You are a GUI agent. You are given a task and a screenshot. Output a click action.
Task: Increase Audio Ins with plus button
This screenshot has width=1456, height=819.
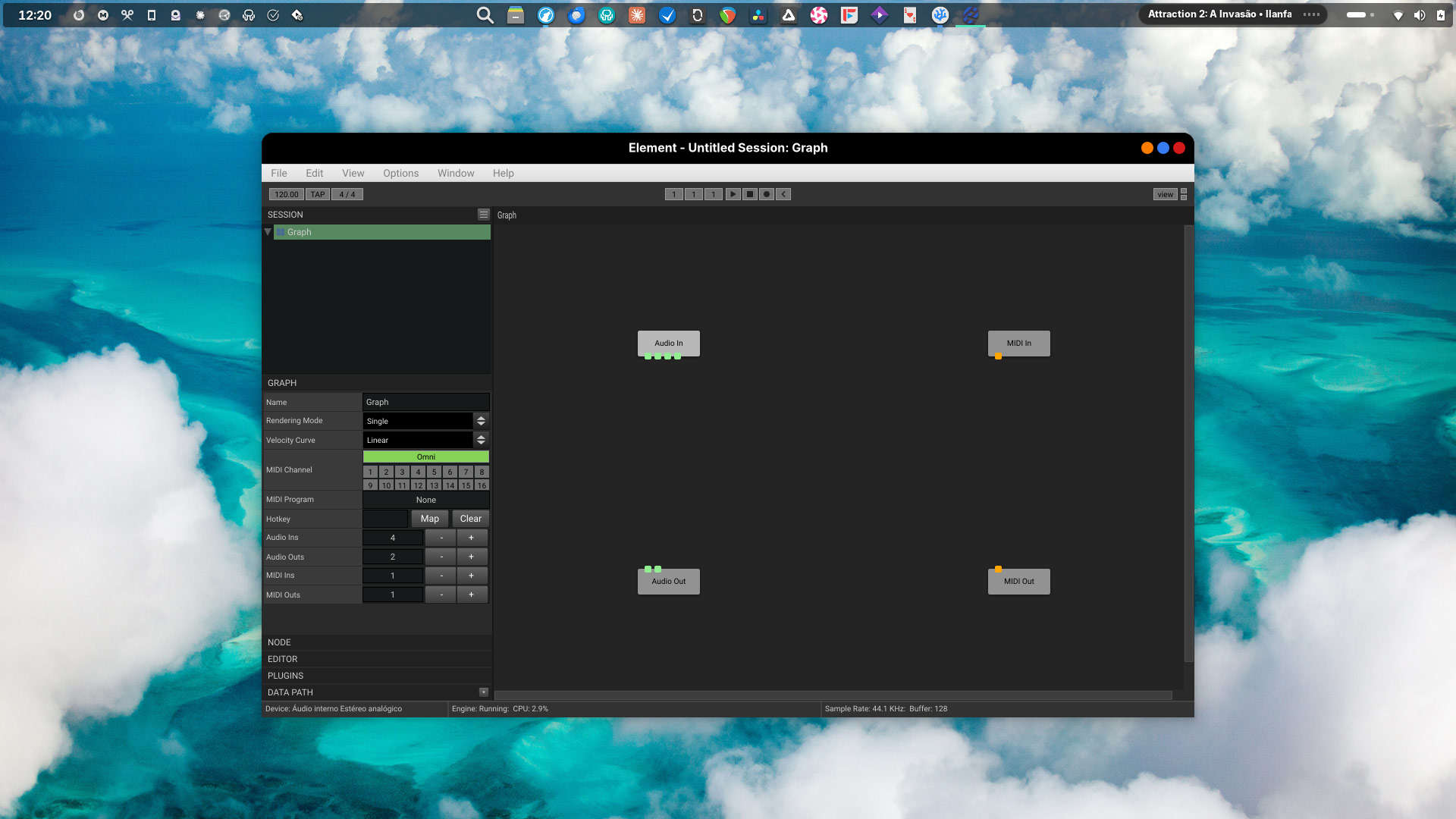pos(471,538)
